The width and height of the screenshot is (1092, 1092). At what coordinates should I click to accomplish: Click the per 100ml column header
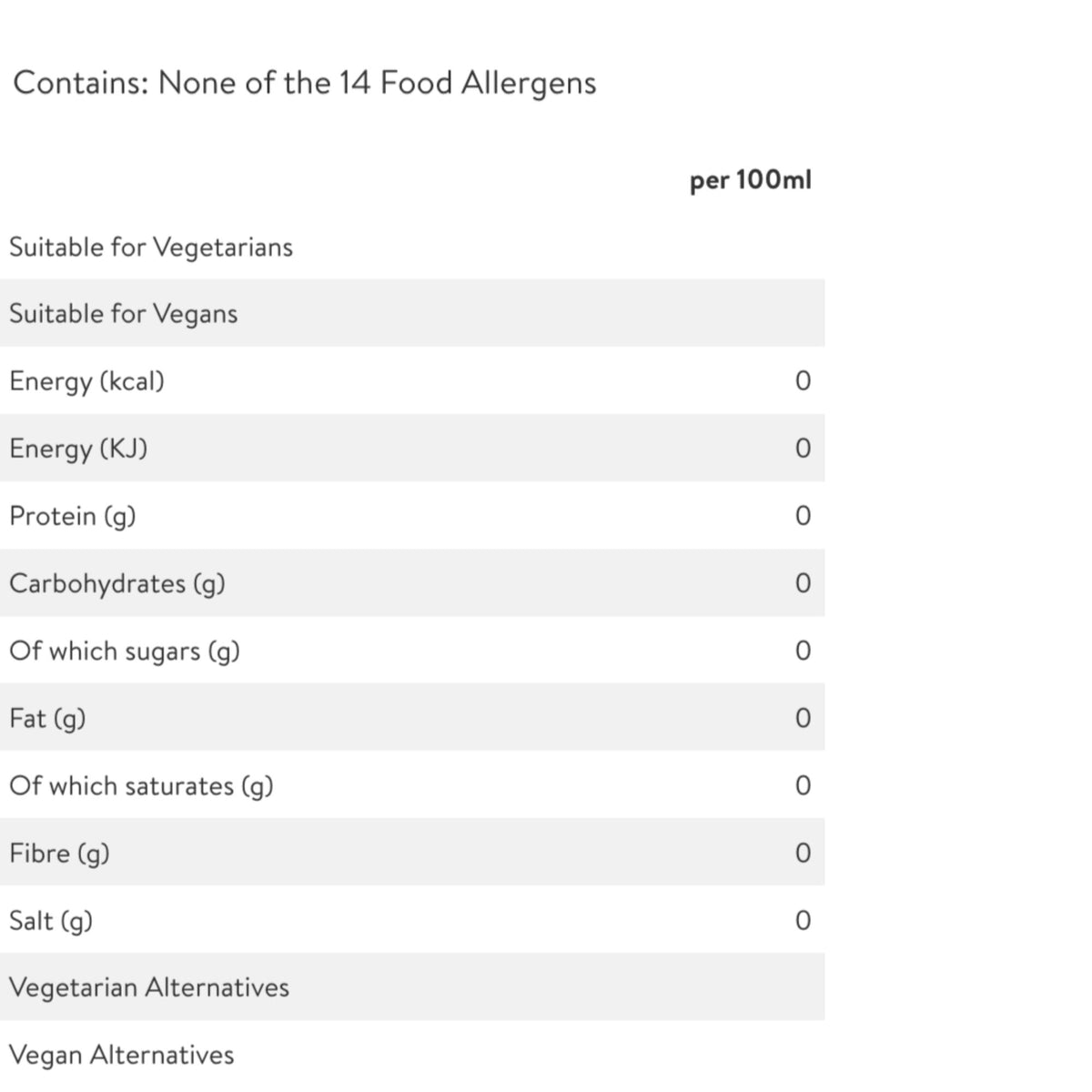point(751,180)
